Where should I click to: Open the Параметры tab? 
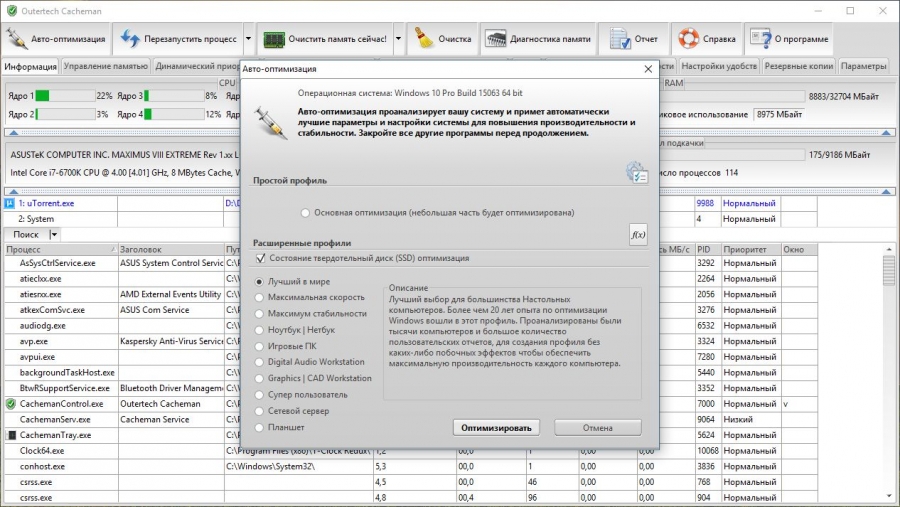coord(863,66)
